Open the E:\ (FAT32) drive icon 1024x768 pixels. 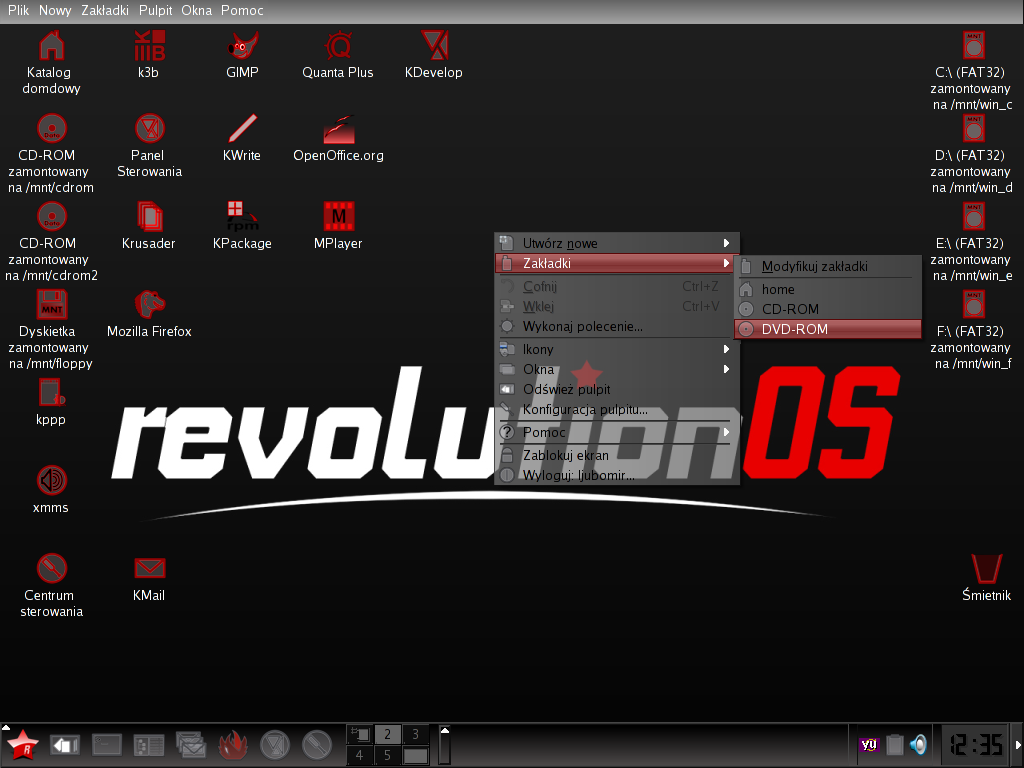[974, 217]
